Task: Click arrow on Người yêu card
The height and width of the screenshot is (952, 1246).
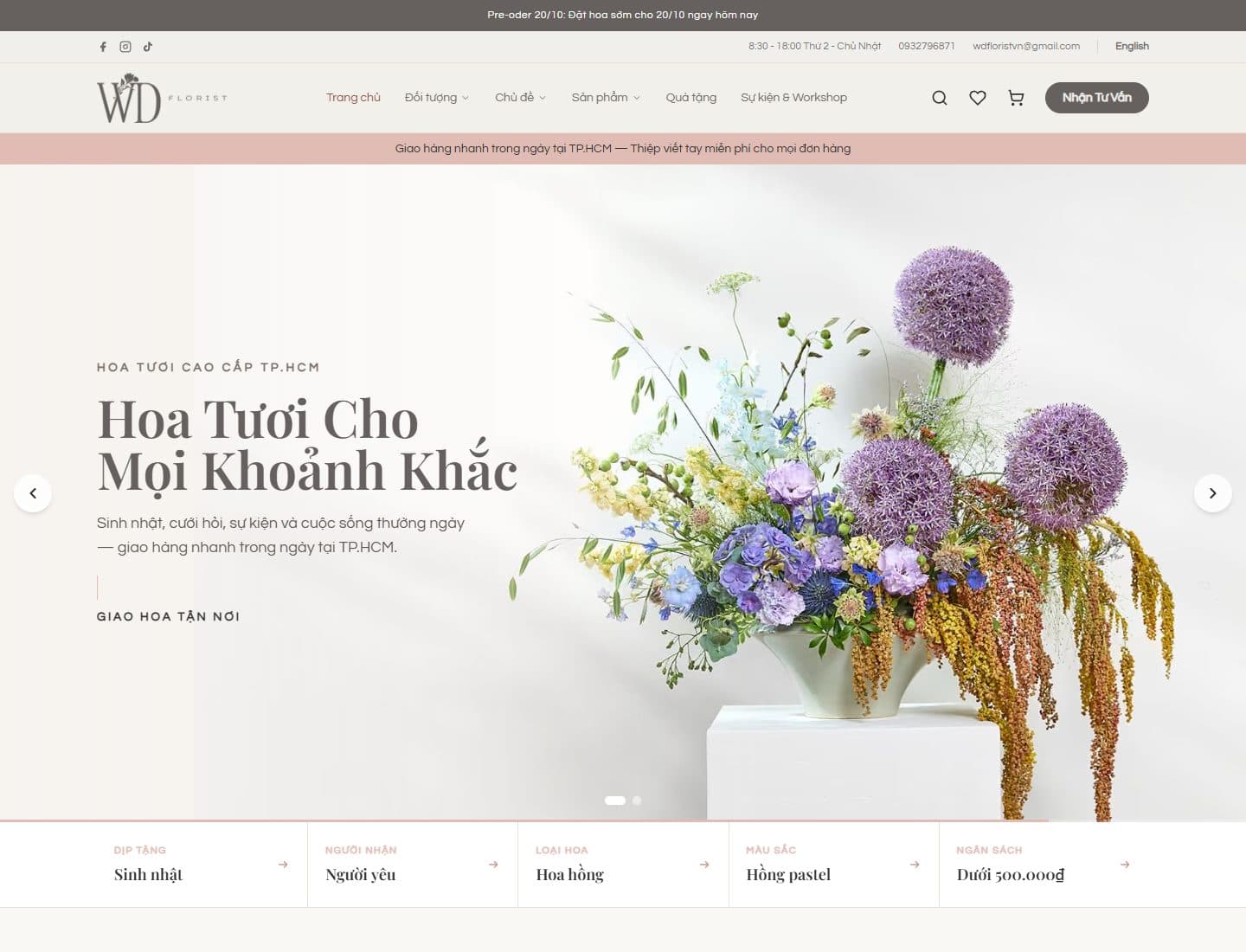Action: point(493,865)
